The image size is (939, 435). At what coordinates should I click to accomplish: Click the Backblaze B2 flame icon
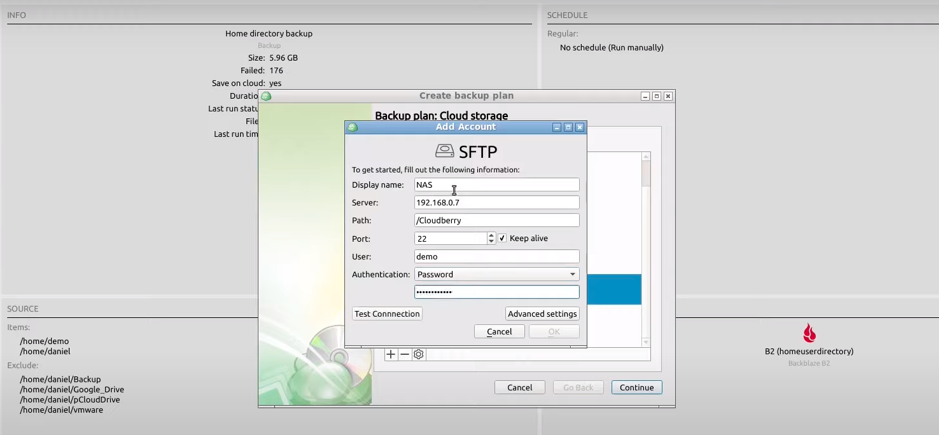[809, 333]
